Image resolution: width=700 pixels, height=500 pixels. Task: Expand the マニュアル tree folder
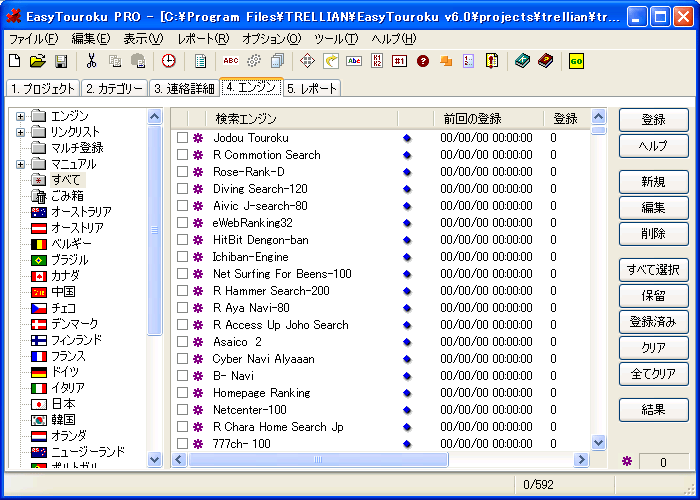(20, 164)
